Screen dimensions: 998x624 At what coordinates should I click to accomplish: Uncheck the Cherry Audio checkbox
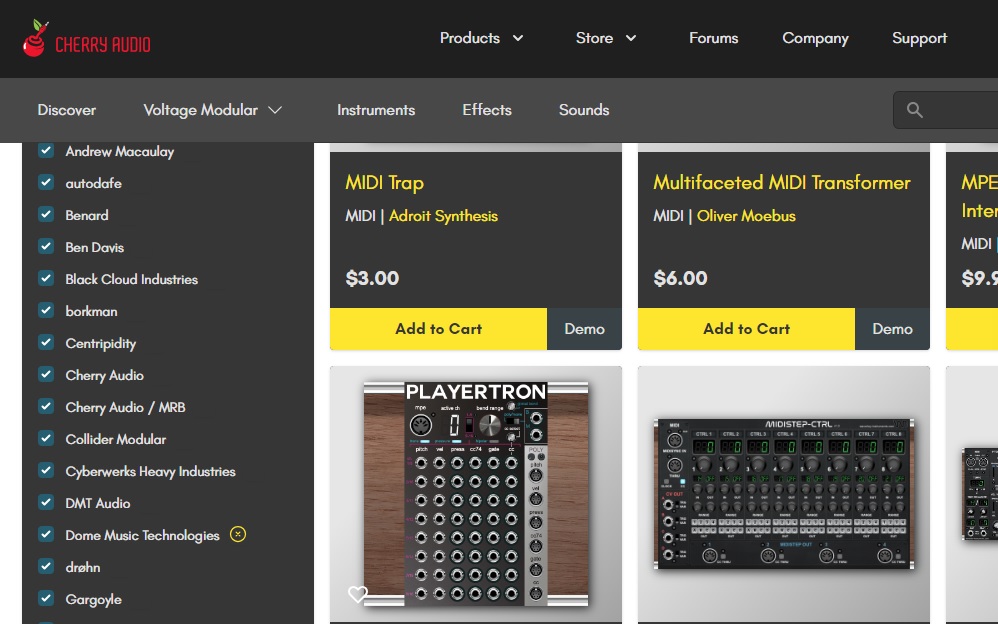(46, 374)
